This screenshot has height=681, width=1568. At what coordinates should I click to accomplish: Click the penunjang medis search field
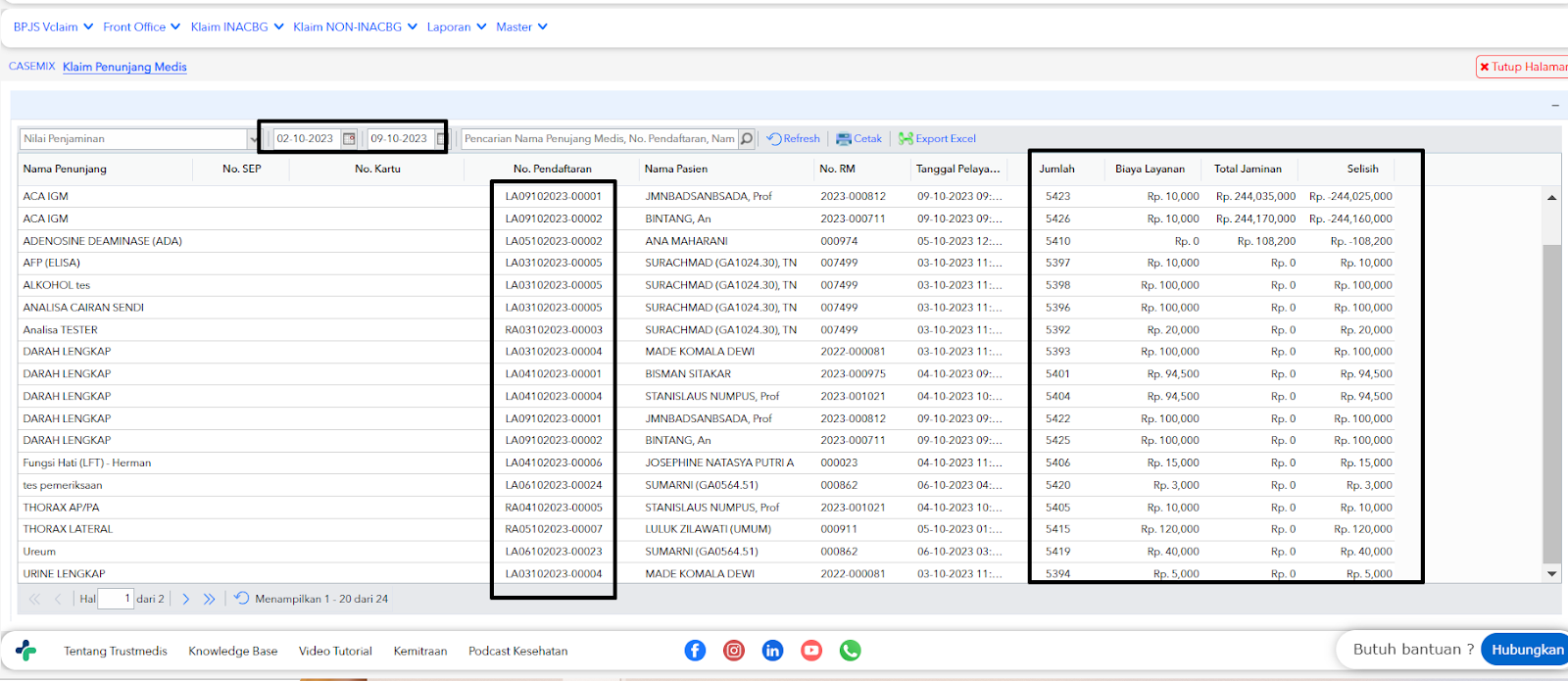599,139
